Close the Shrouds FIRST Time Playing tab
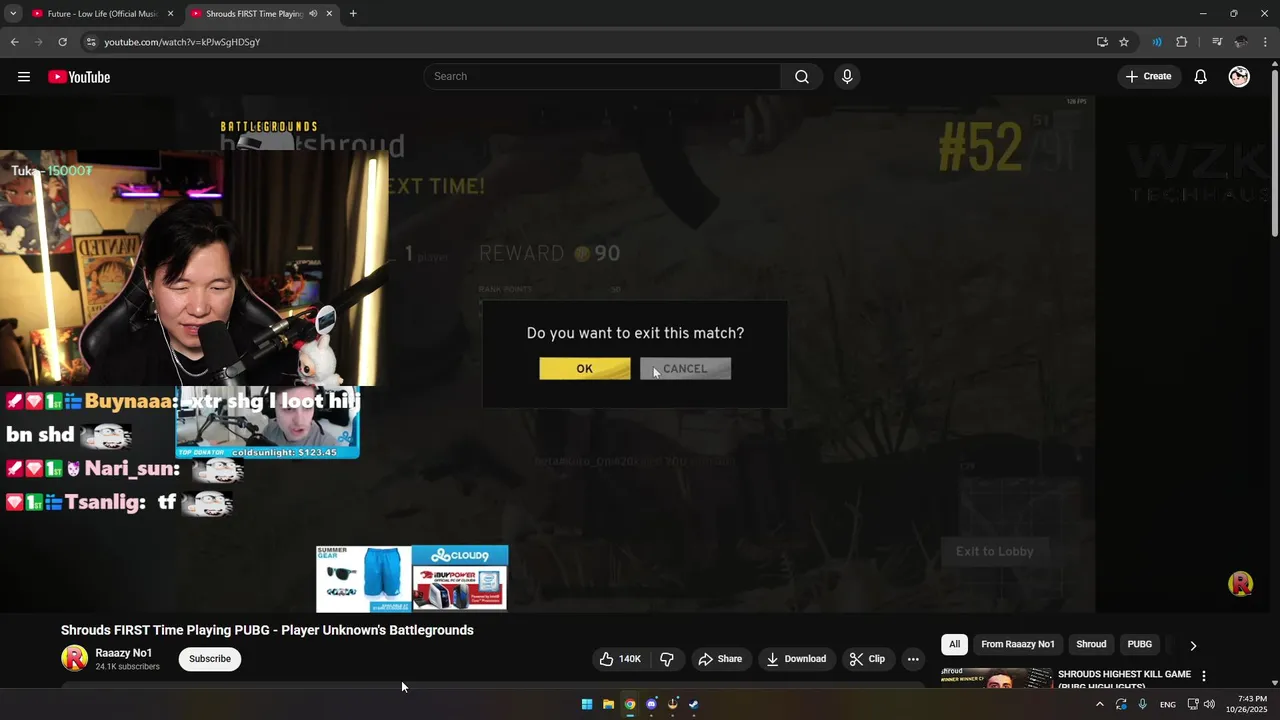Image resolution: width=1280 pixels, height=720 pixels. (329, 14)
